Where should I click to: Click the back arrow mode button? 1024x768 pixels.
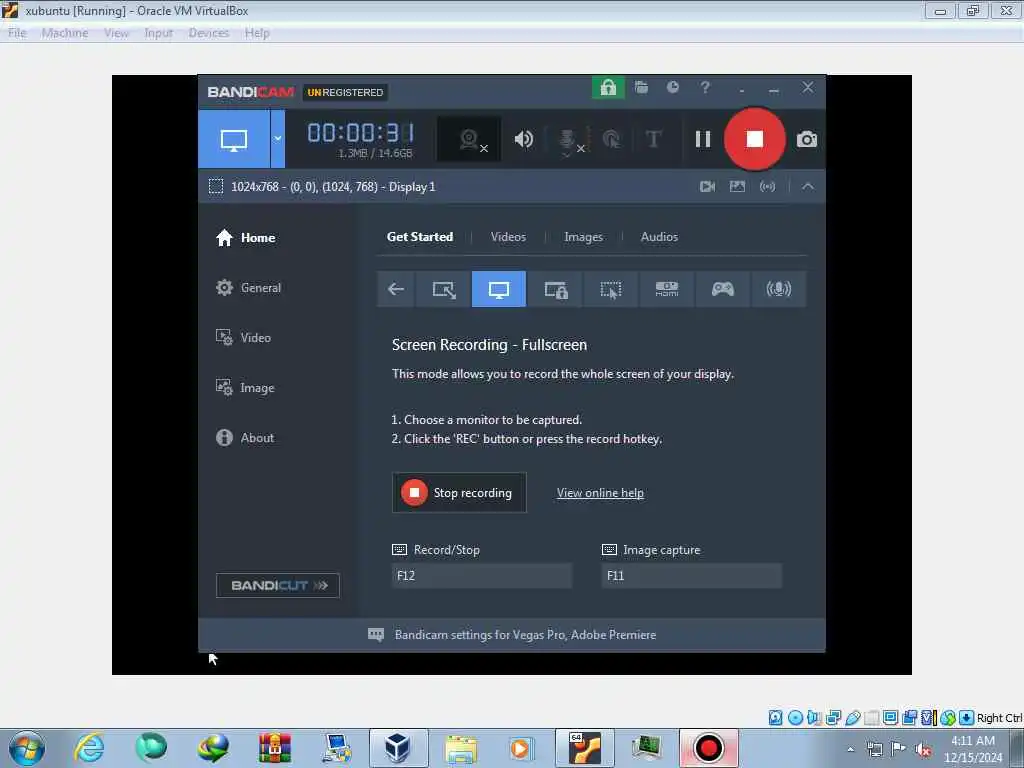(396, 289)
